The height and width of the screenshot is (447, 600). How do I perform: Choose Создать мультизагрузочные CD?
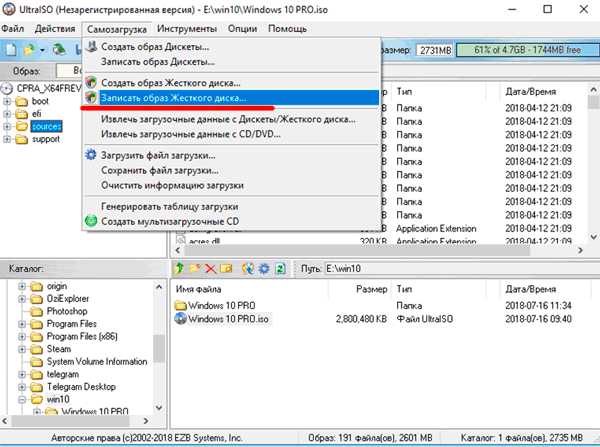(x=232, y=221)
